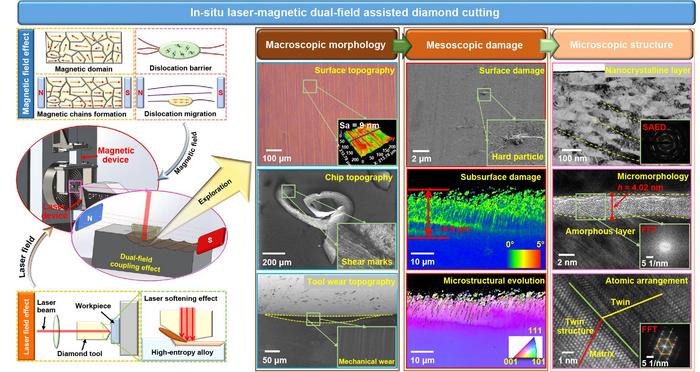Click the Dislocation migration caption

[180, 114]
